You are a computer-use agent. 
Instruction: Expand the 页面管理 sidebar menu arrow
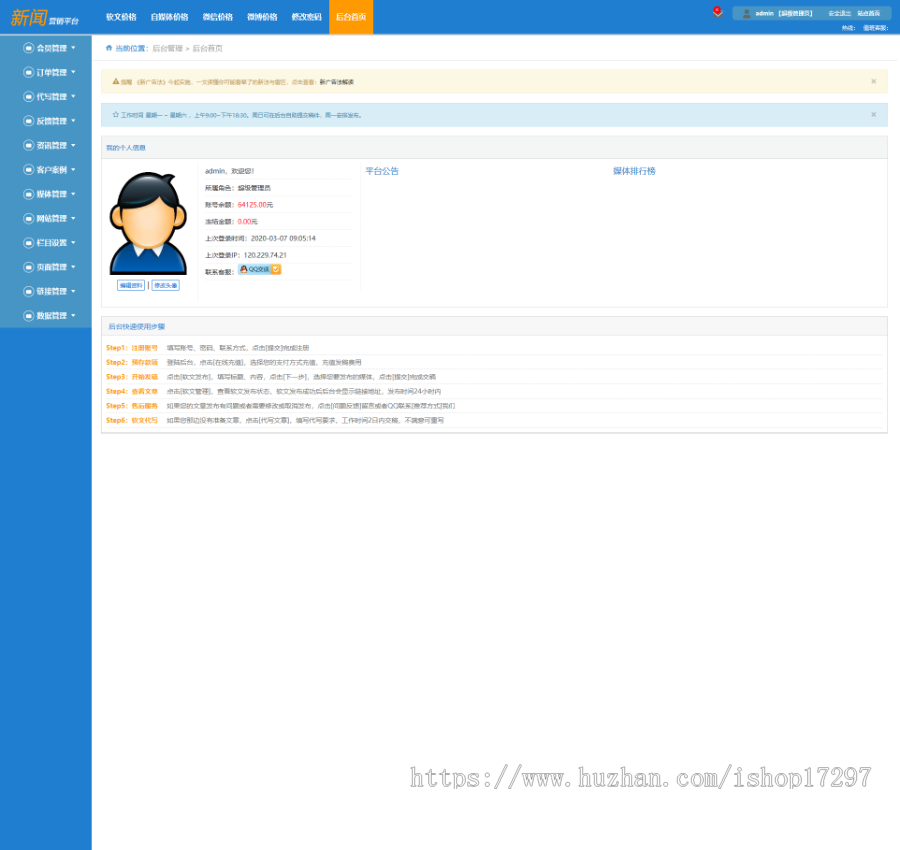(x=73, y=267)
